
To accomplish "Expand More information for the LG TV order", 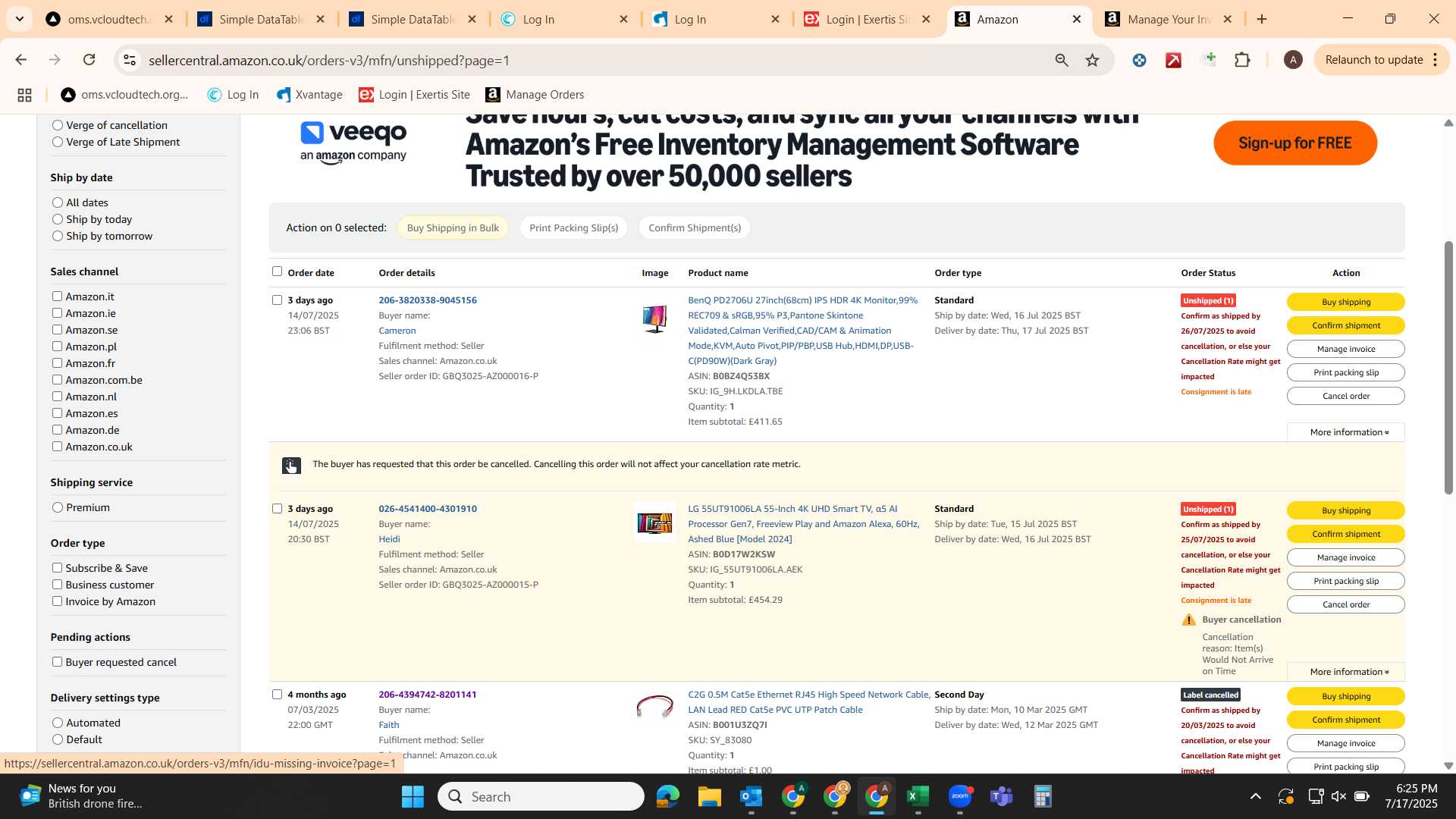I will click(1346, 672).
